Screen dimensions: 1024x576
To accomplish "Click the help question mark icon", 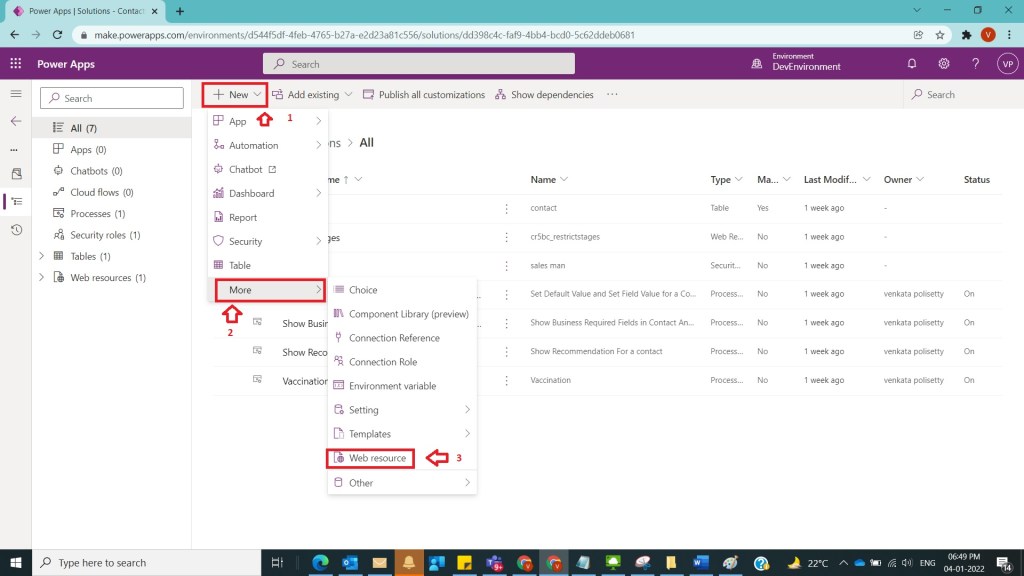I will (x=975, y=64).
